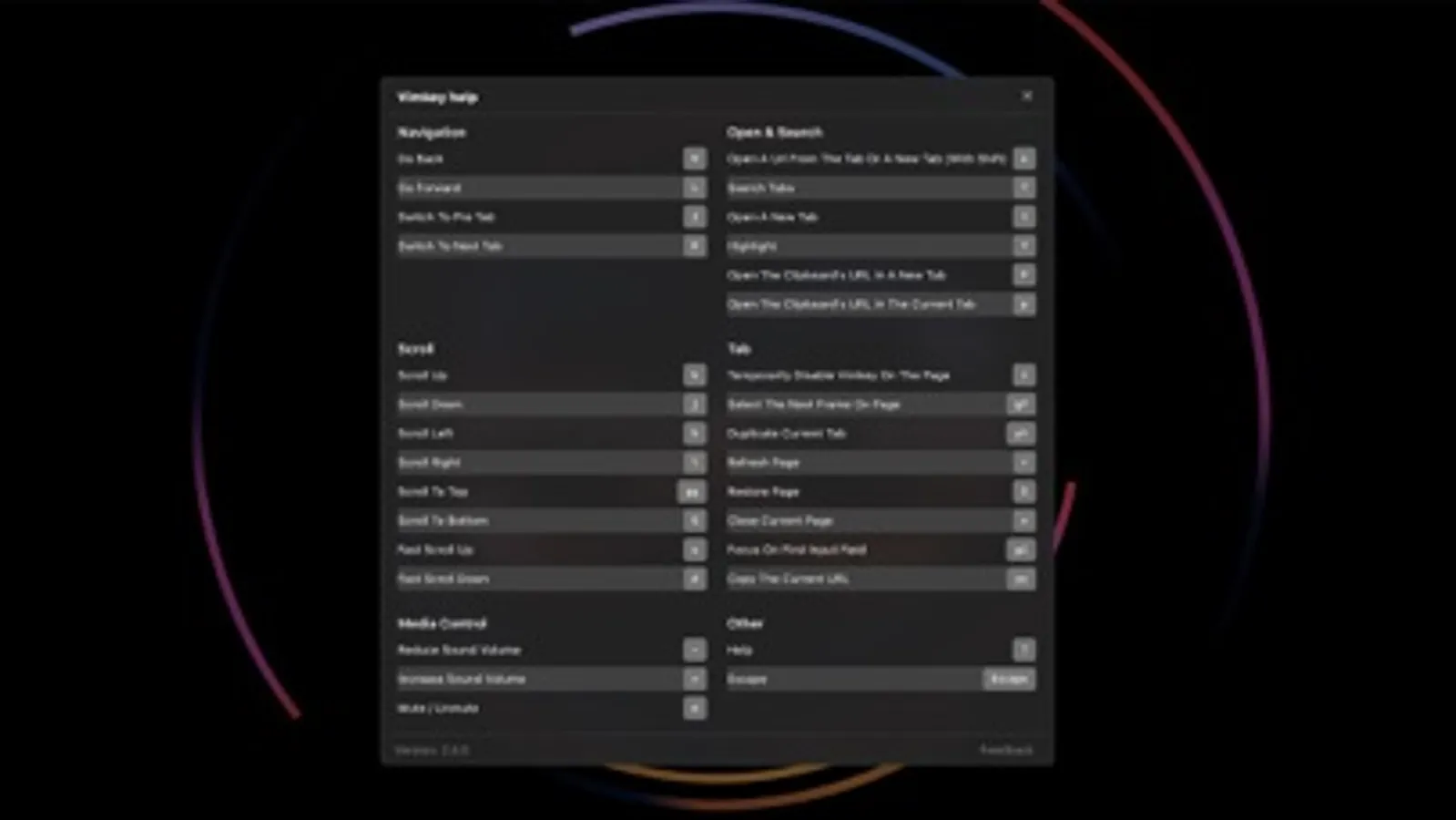Click the Scroll To Top label
The width and height of the screenshot is (1456, 820).
coord(433,492)
